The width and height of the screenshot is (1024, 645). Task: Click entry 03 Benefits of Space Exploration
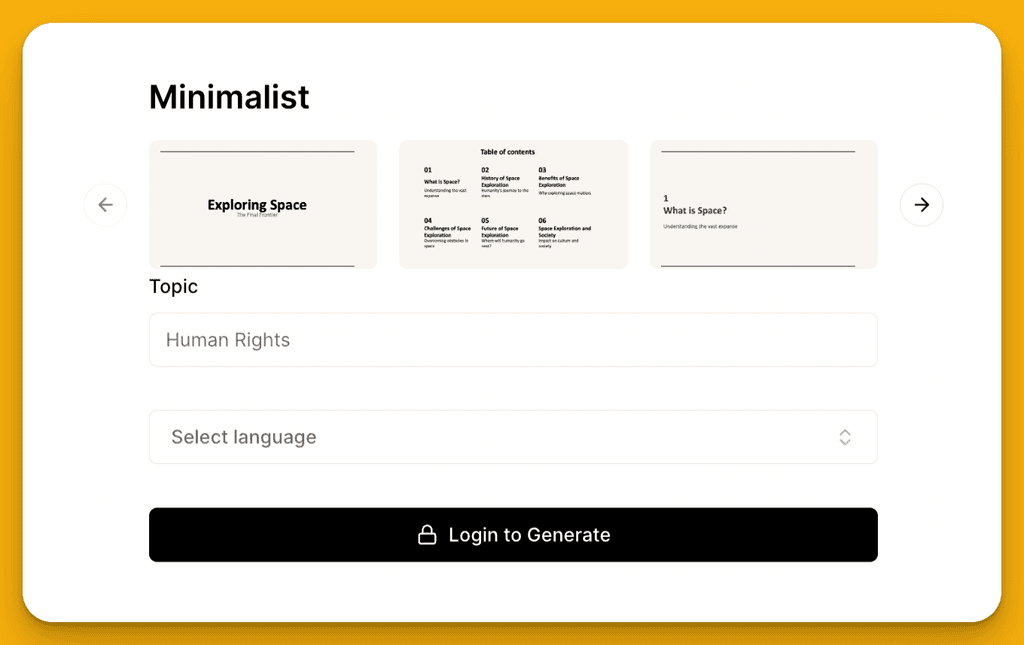tap(560, 181)
